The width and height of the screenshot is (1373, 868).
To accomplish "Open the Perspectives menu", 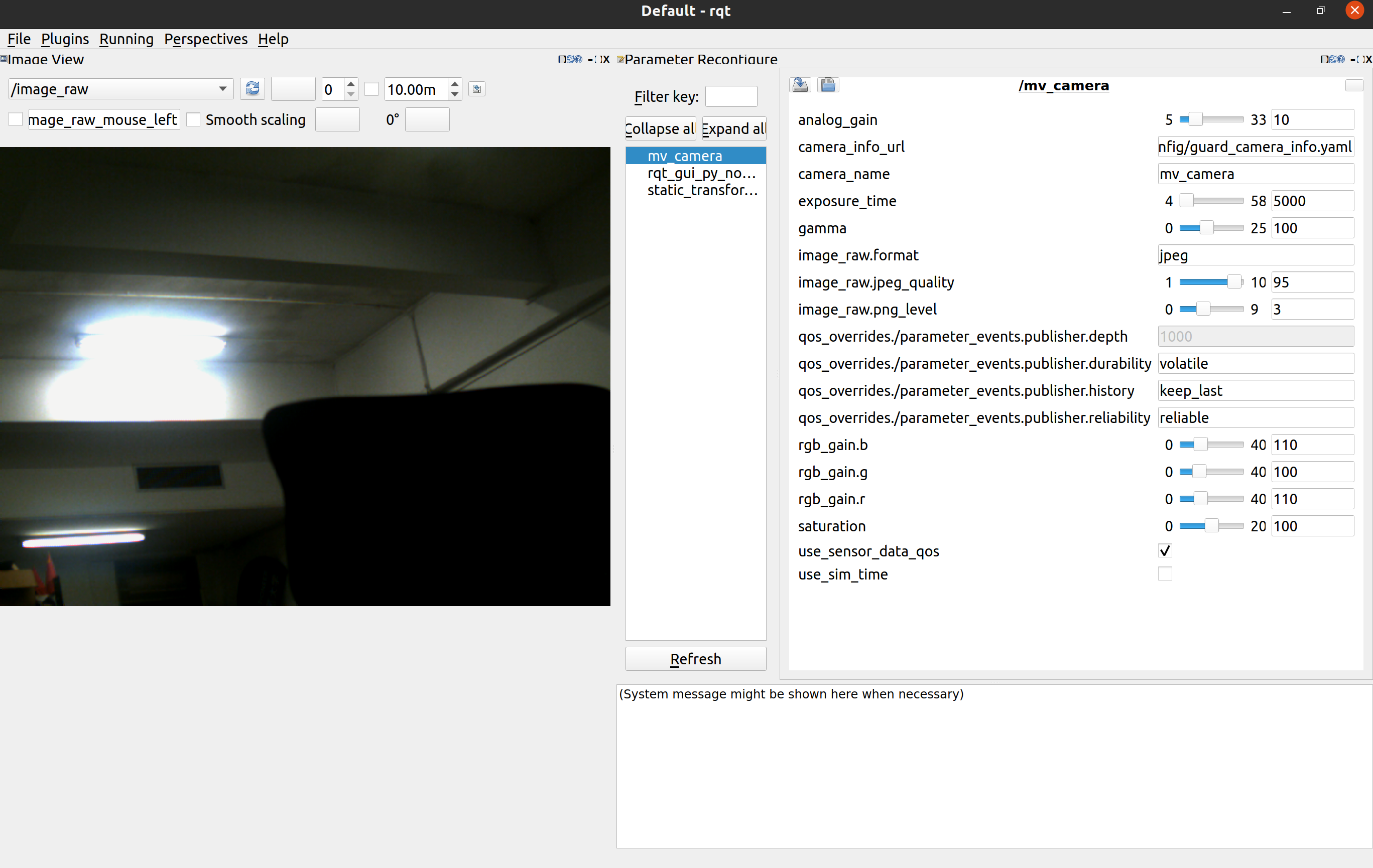I will 205,39.
